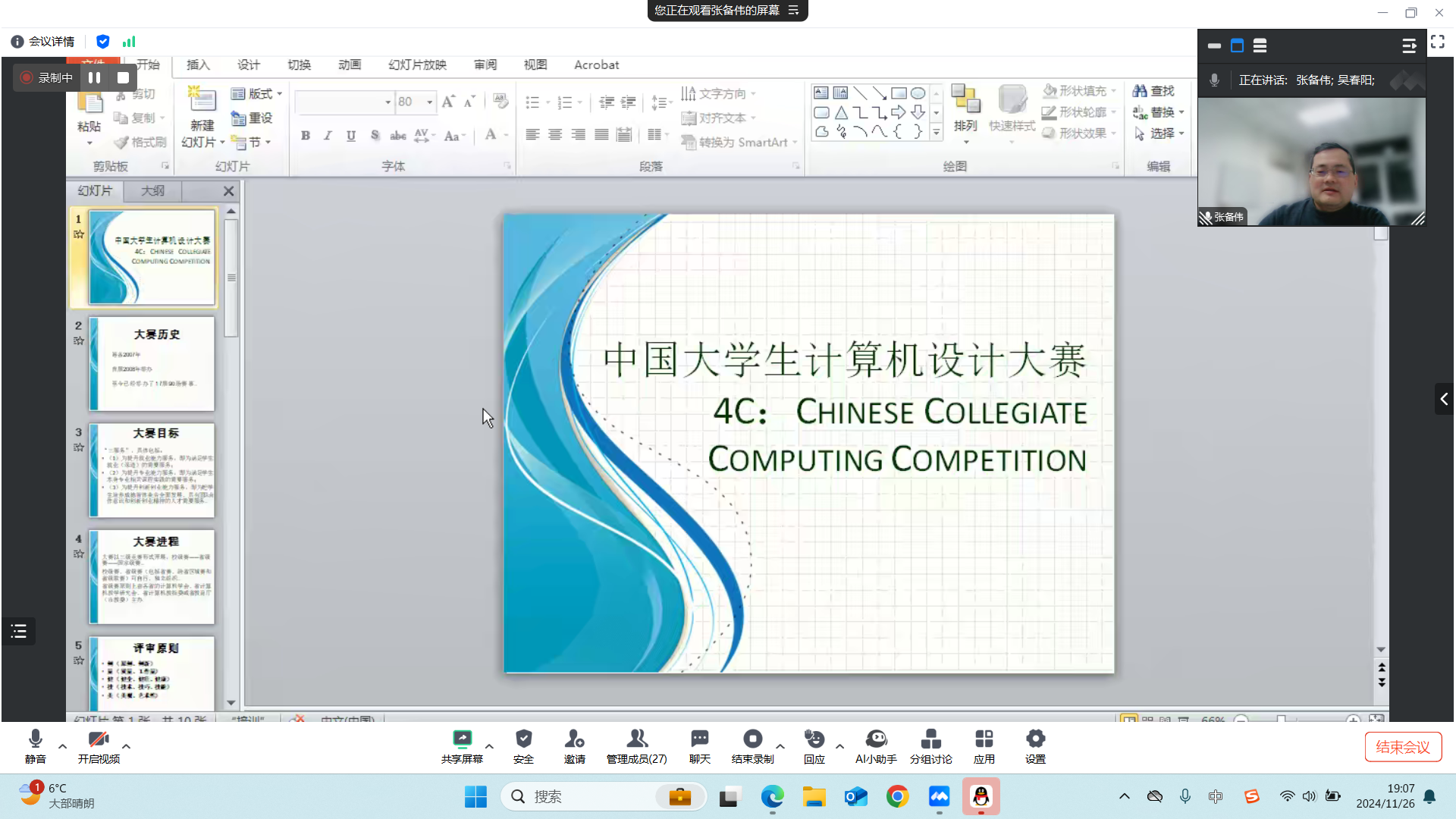This screenshot has height=819, width=1456.
Task: Switch to the Outline pane tab
Action: tap(152, 191)
